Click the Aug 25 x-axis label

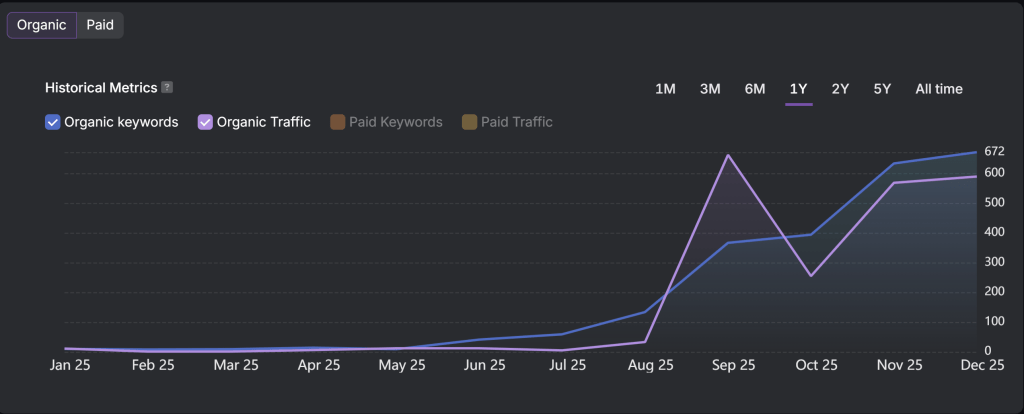pos(650,366)
